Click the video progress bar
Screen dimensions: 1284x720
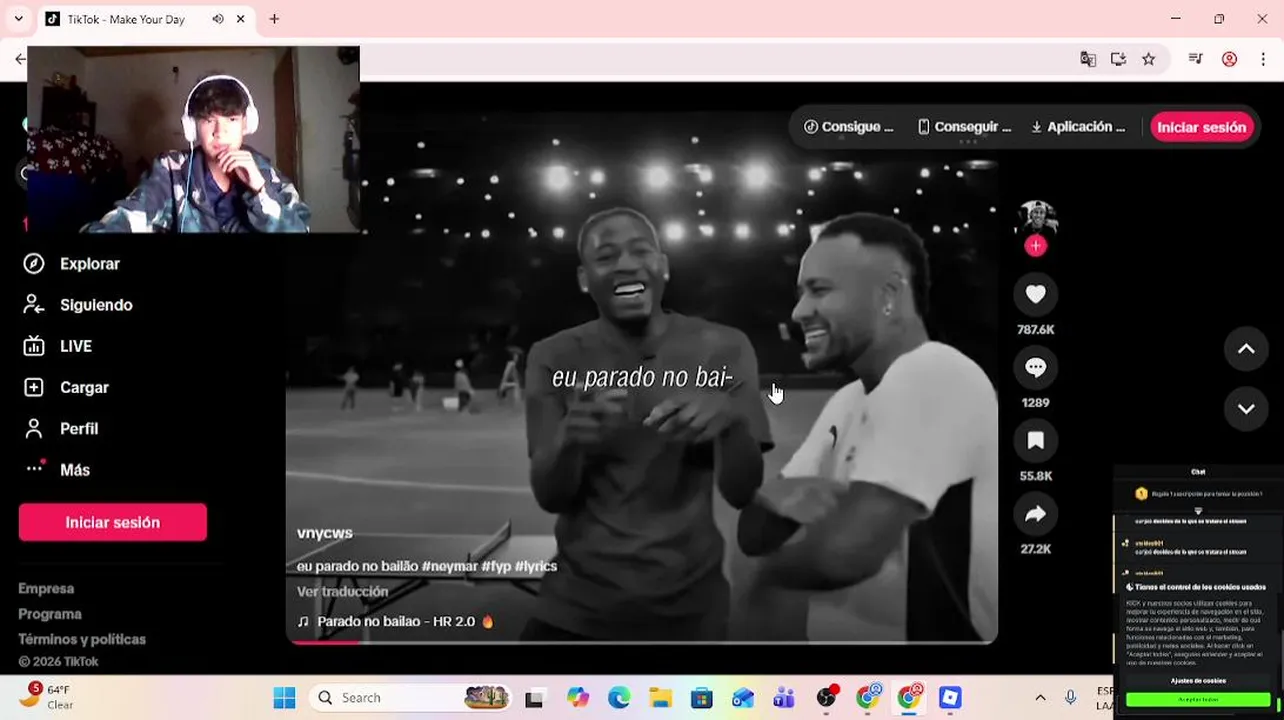641,642
